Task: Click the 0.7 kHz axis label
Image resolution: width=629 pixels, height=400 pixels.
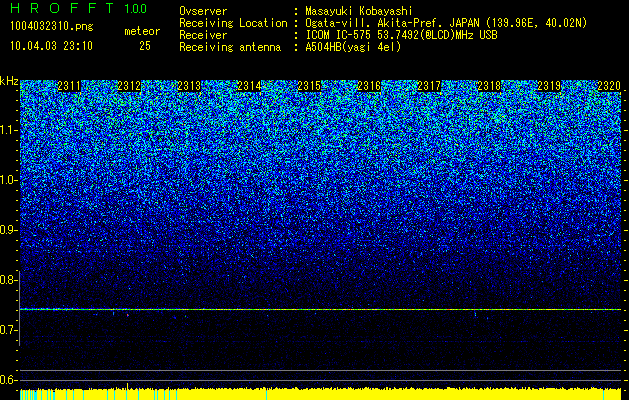Action: point(8,330)
